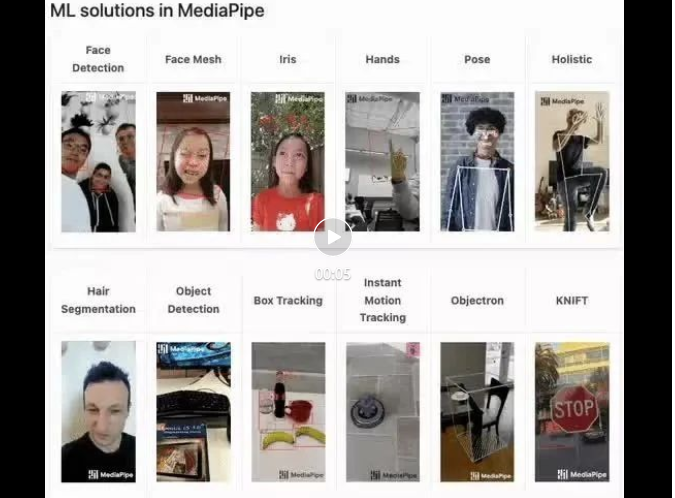The width and height of the screenshot is (675, 498).
Task: Open the Hands demo thumbnail
Action: pyautogui.click(x=382, y=162)
